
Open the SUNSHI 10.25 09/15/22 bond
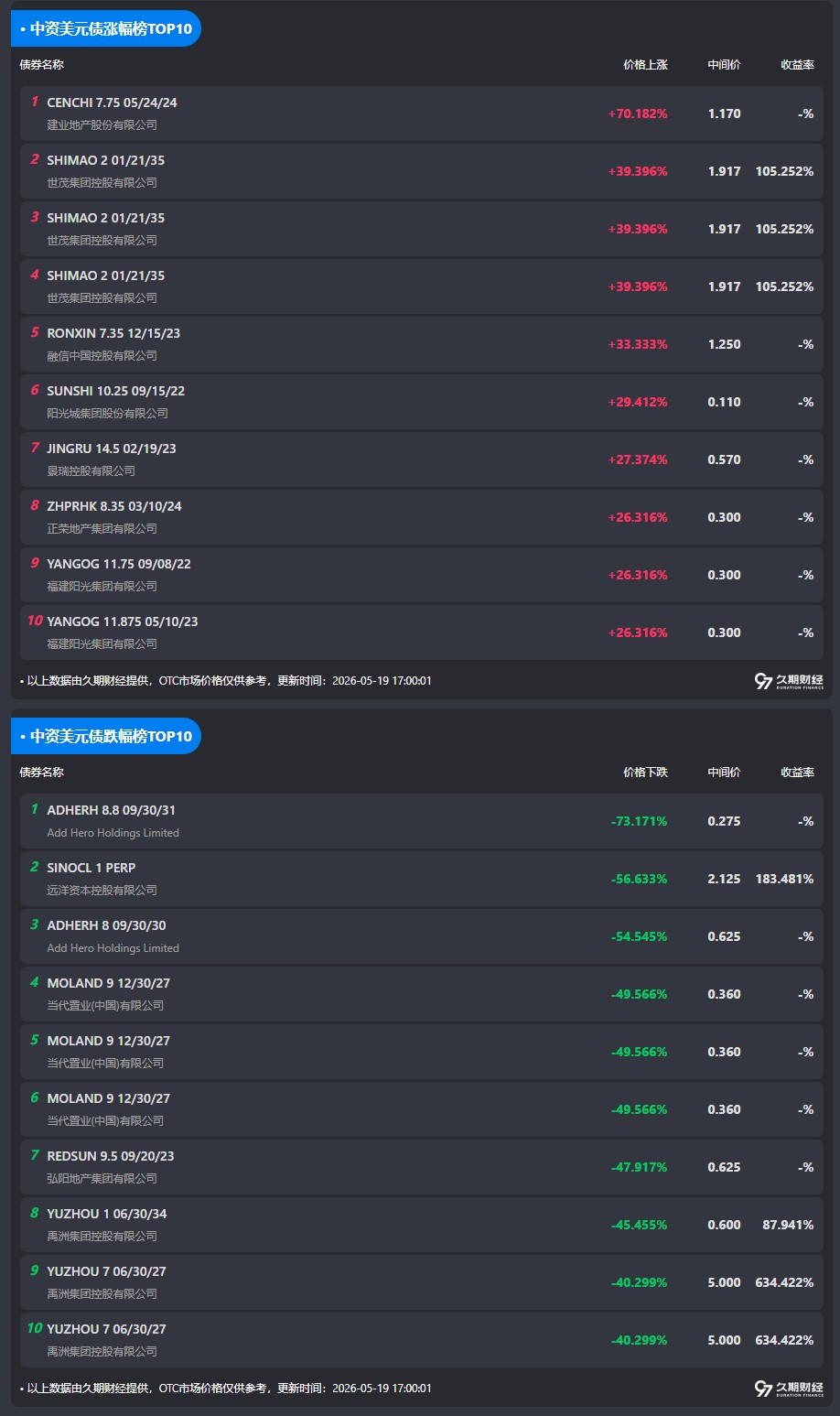(422, 402)
